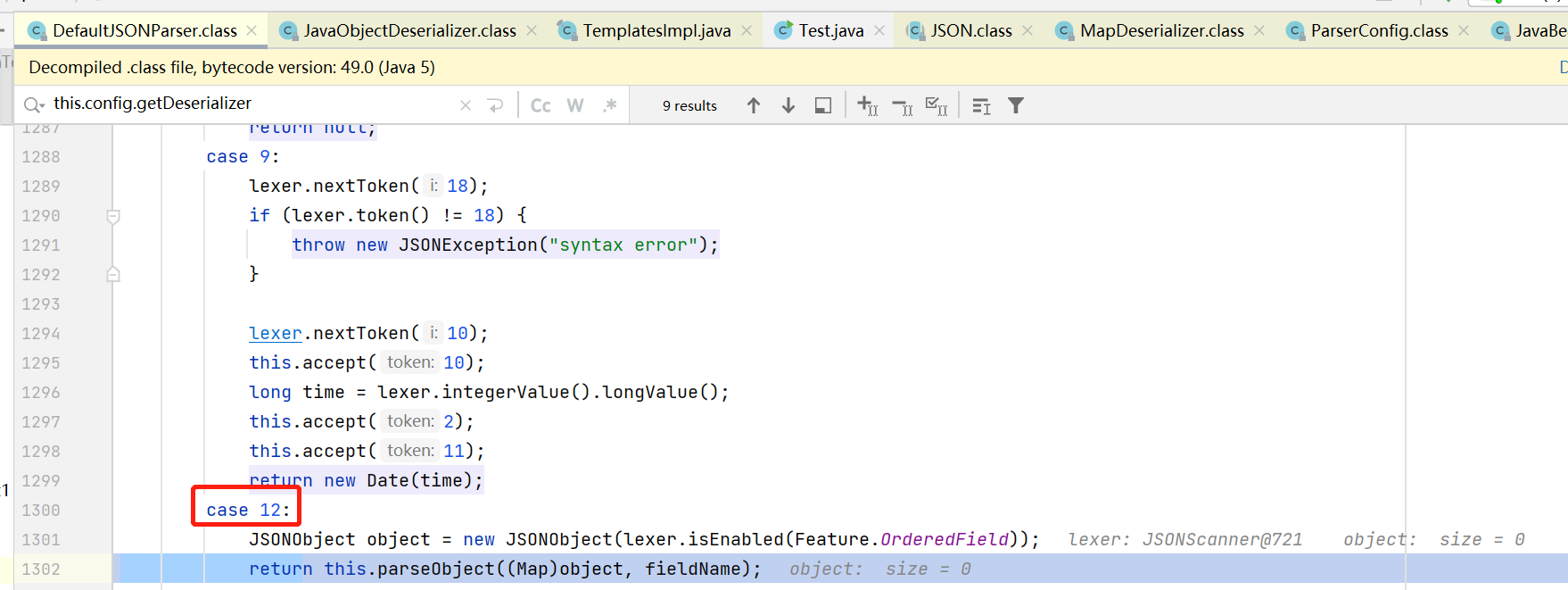The image size is (1568, 590).
Task: Add selection for next occurrence icon
Action: tap(867, 105)
